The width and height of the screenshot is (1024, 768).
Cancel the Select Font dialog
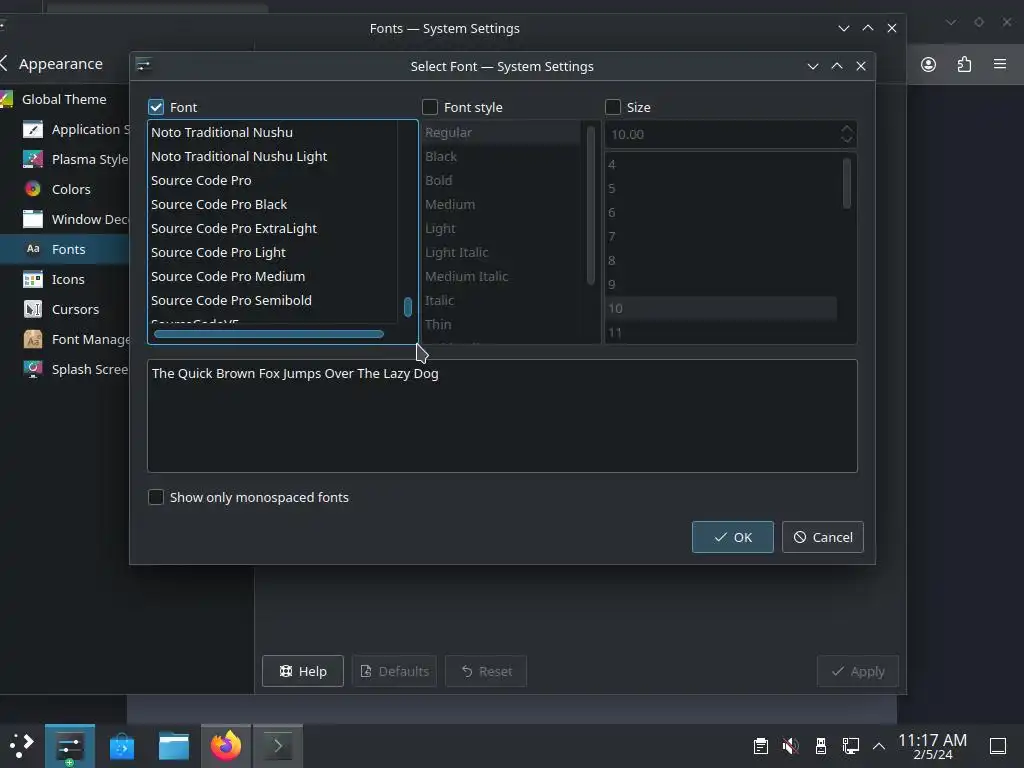[823, 537]
